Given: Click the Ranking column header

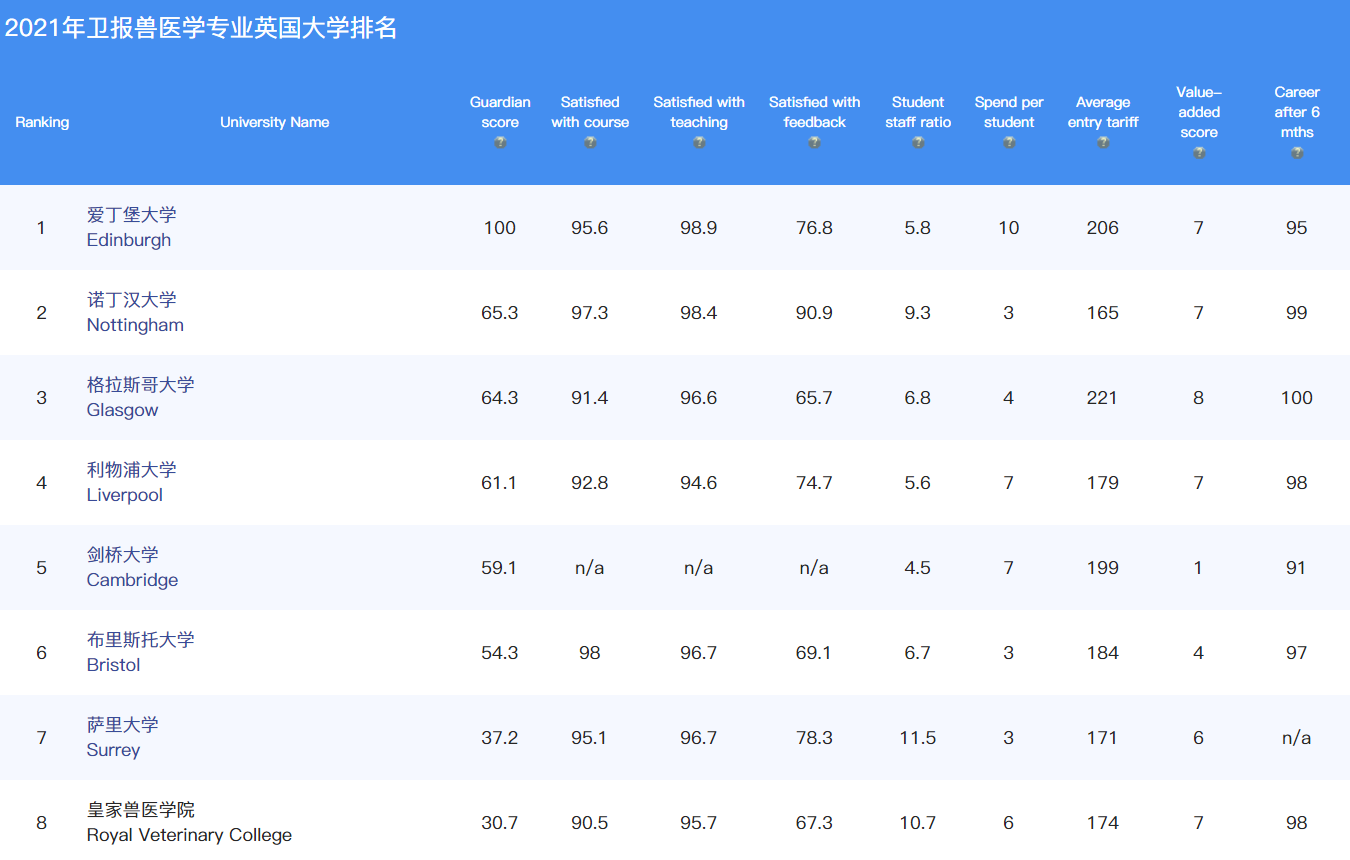Looking at the screenshot, I should (x=42, y=122).
